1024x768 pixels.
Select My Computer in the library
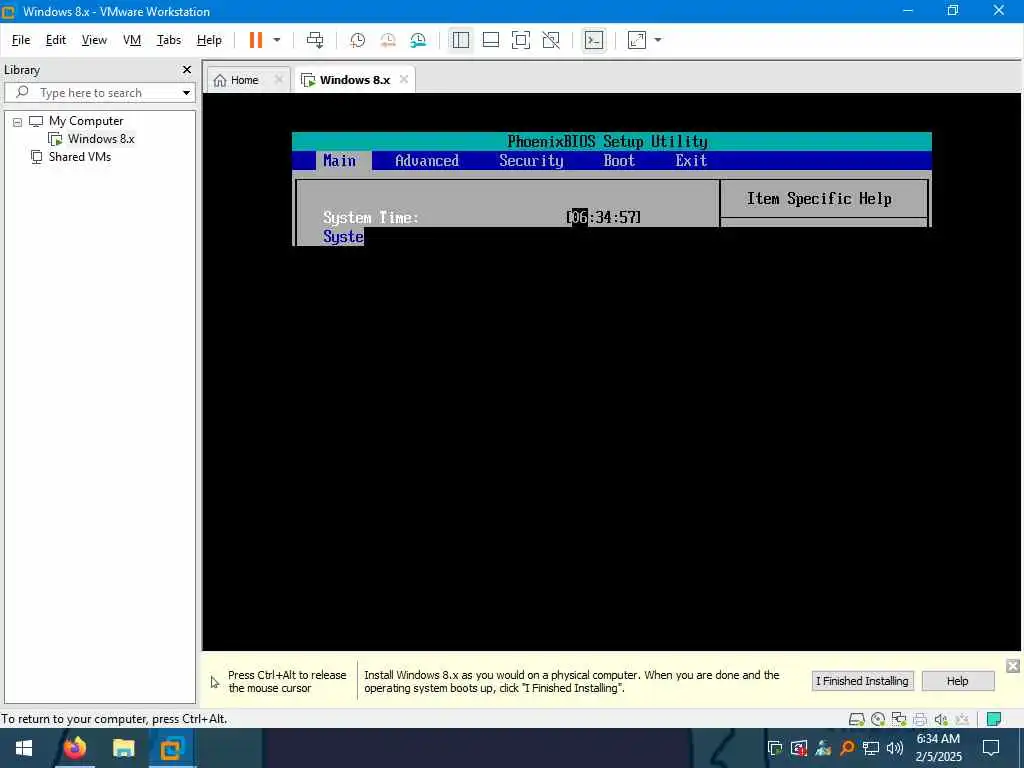click(86, 121)
